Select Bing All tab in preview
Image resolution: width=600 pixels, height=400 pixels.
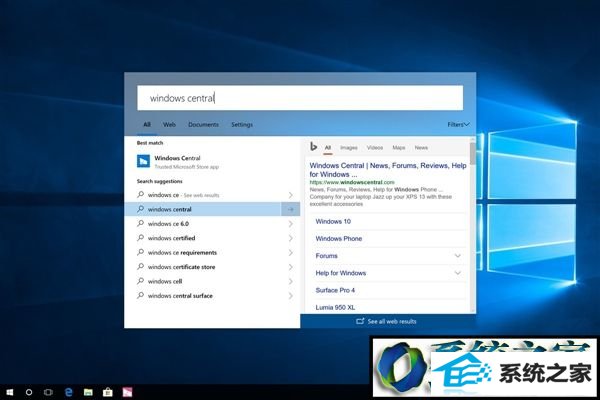tap(328, 147)
